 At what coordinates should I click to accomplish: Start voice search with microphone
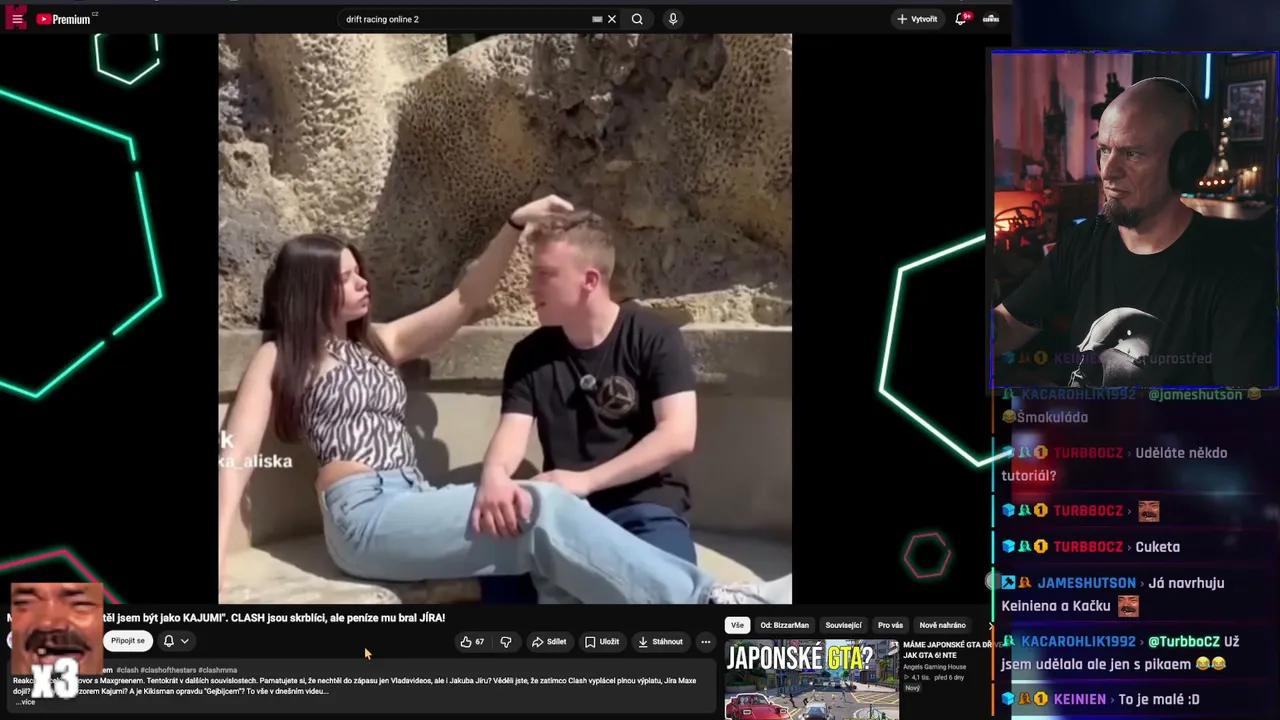tap(673, 19)
